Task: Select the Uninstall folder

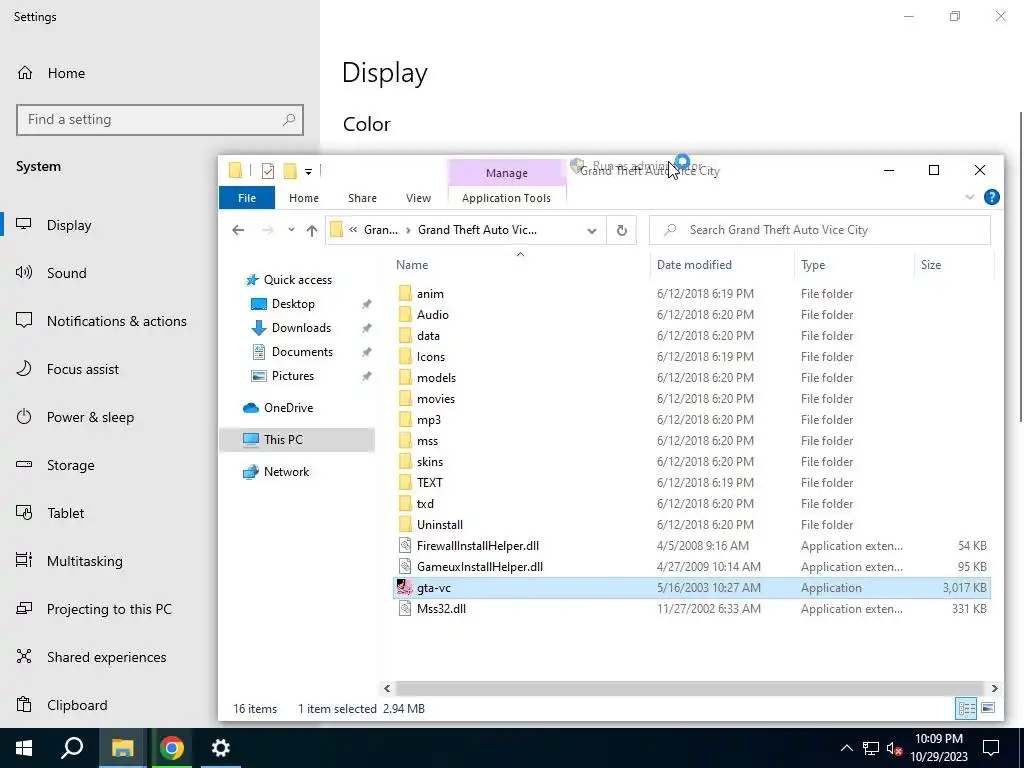Action: pos(440,524)
